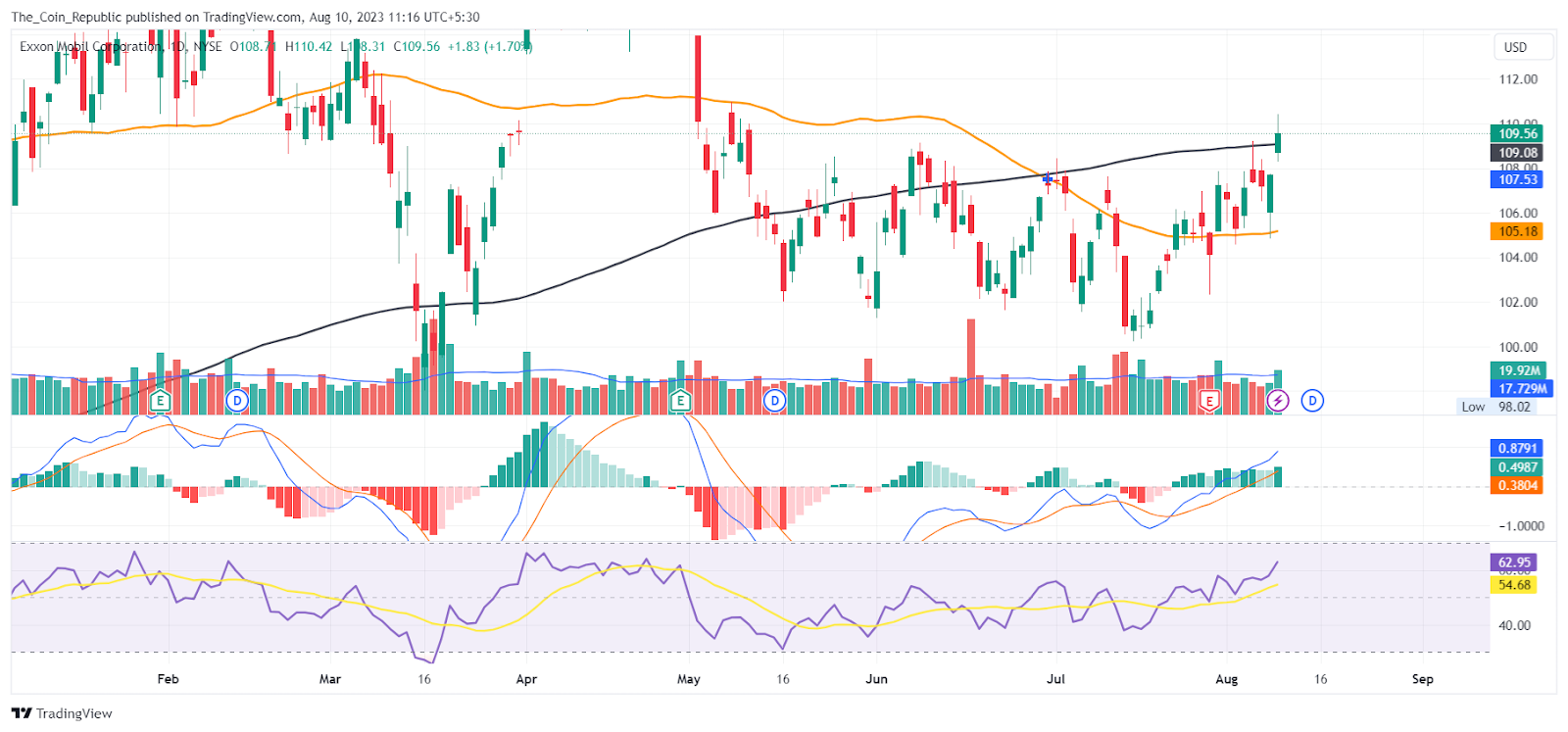Click the +1.83 (+1.70%) change value
1568x732 pixels.
(490, 46)
